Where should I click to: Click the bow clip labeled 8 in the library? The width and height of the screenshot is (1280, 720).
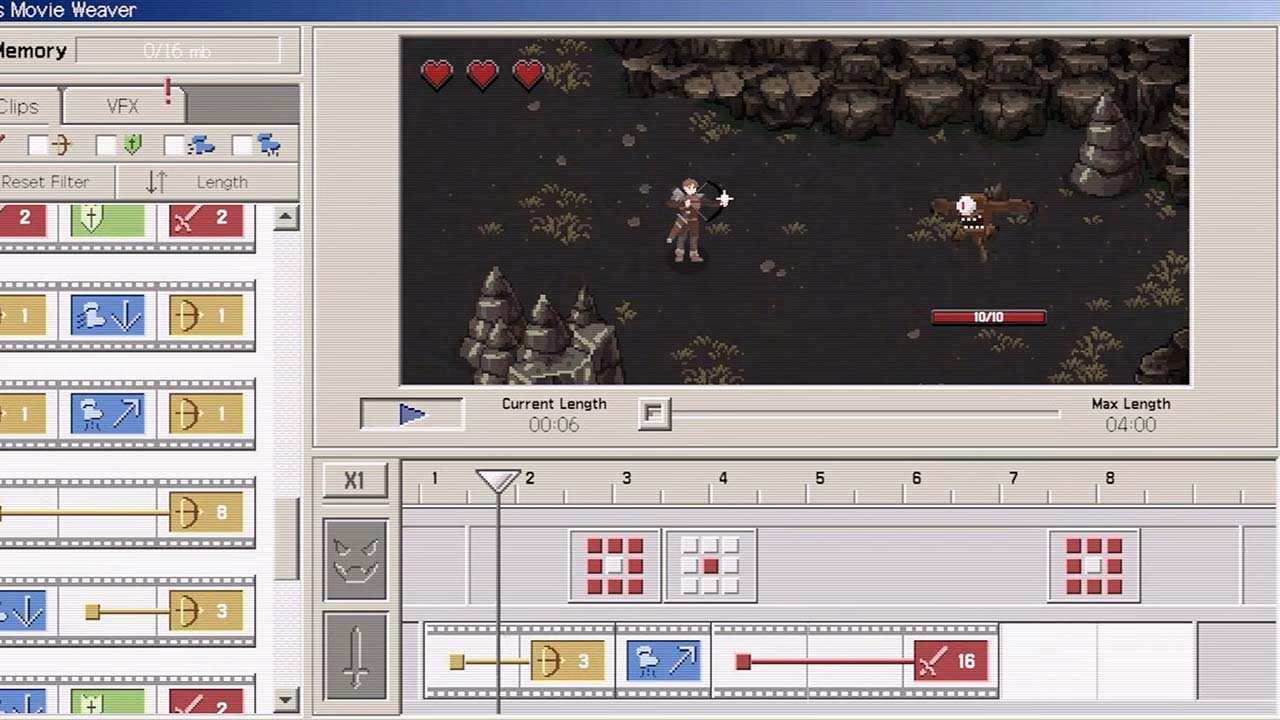(205, 513)
